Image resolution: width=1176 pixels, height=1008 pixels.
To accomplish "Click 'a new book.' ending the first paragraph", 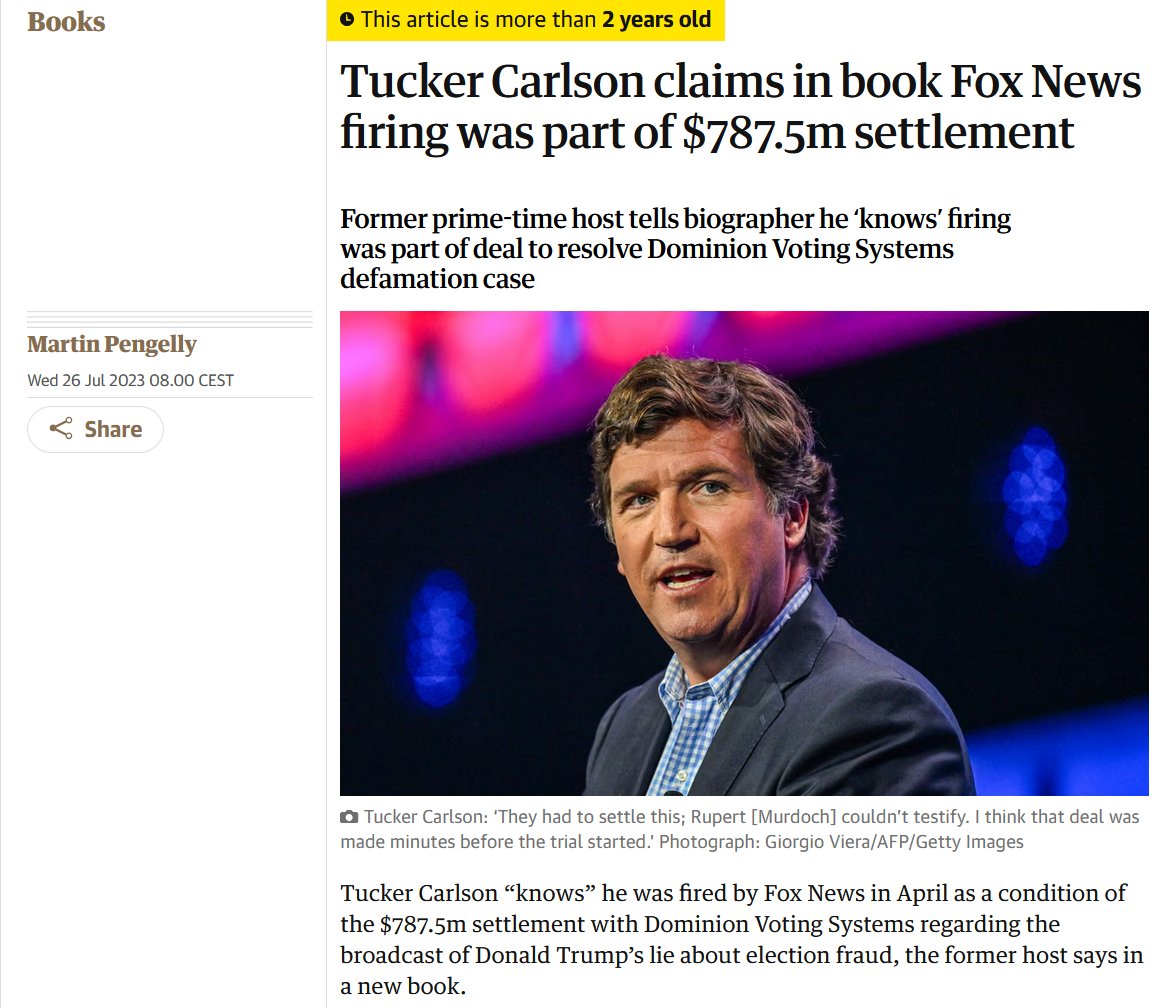I will [x=402, y=987].
